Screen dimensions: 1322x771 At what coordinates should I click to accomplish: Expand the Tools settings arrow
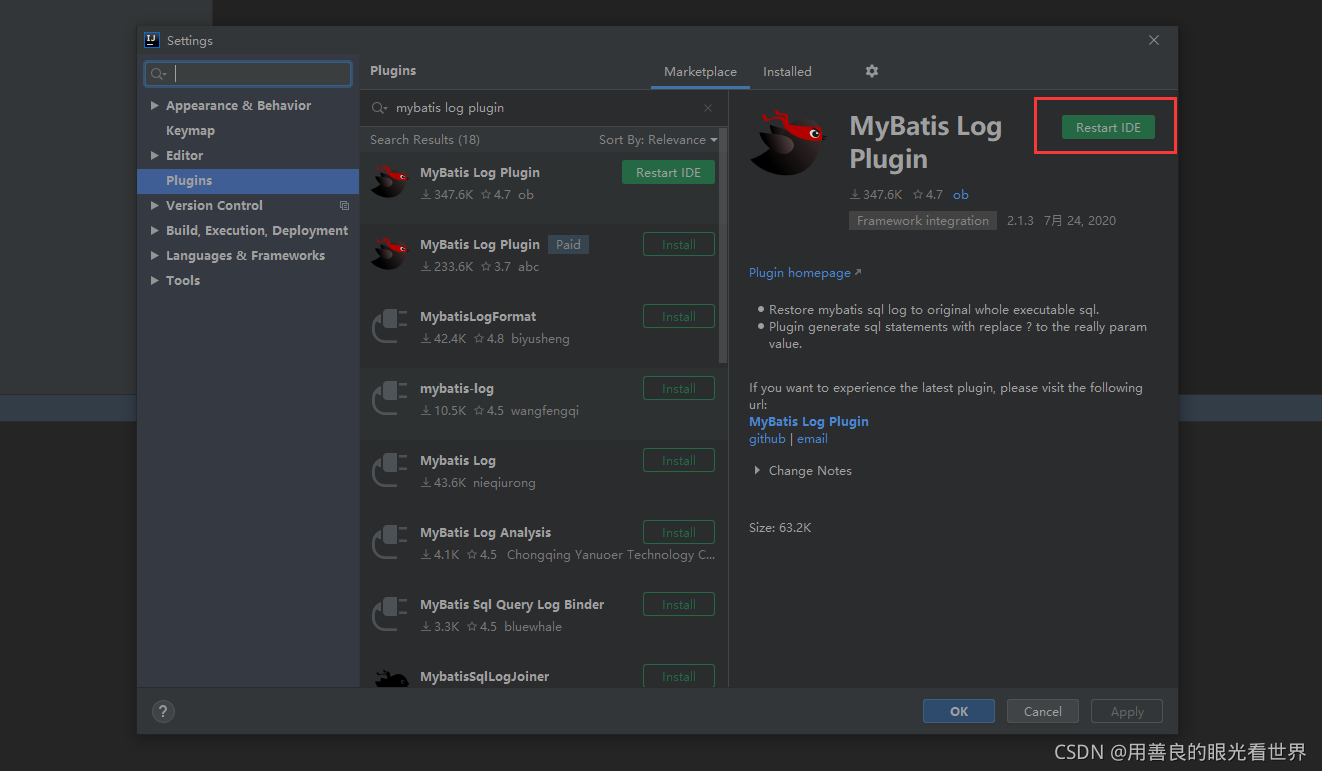point(154,280)
